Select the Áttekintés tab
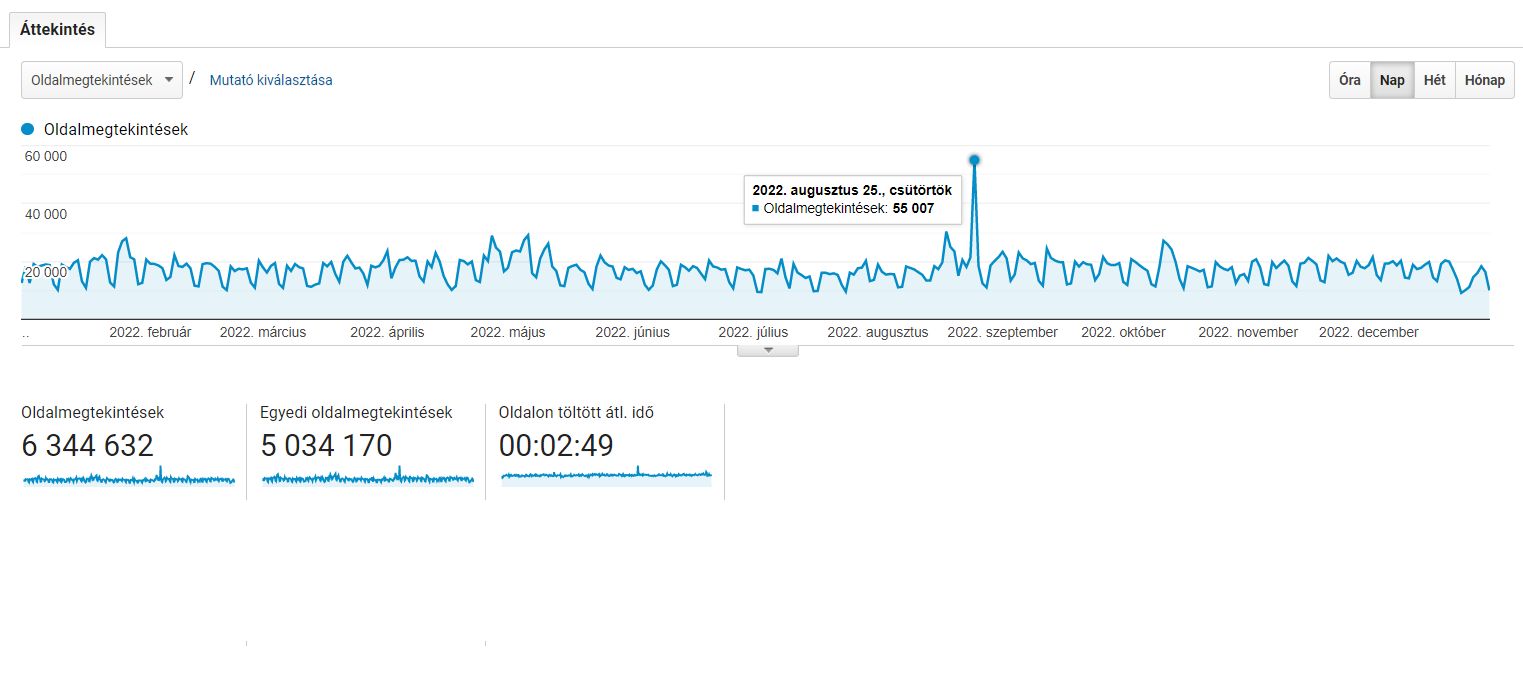 [x=57, y=29]
